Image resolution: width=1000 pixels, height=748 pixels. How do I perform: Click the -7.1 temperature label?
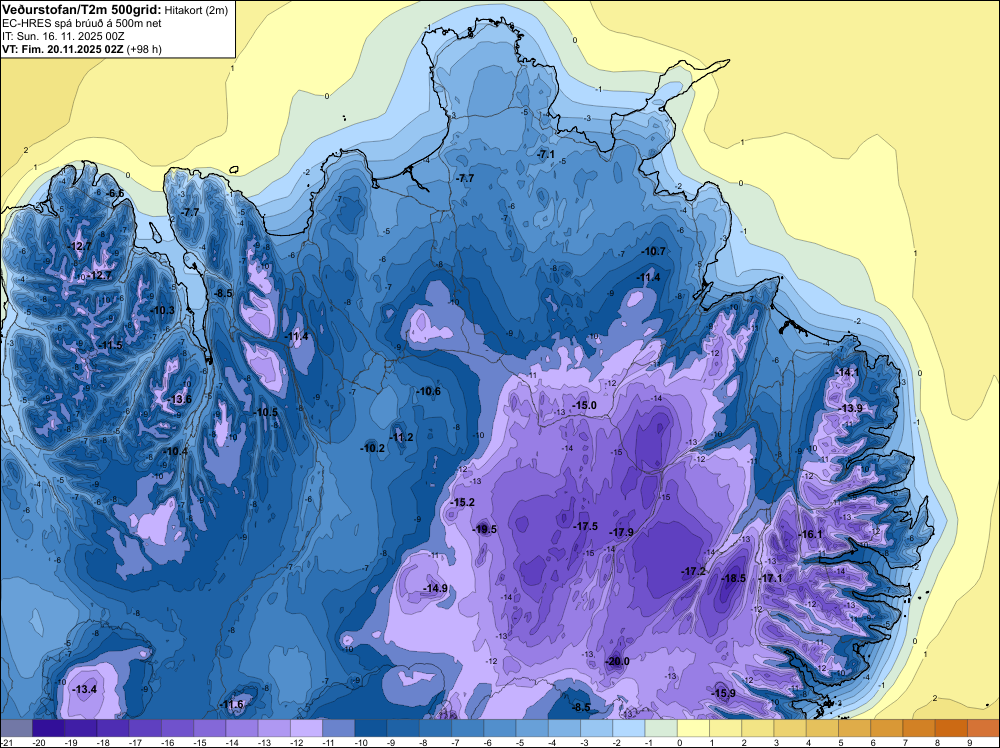coord(547,154)
